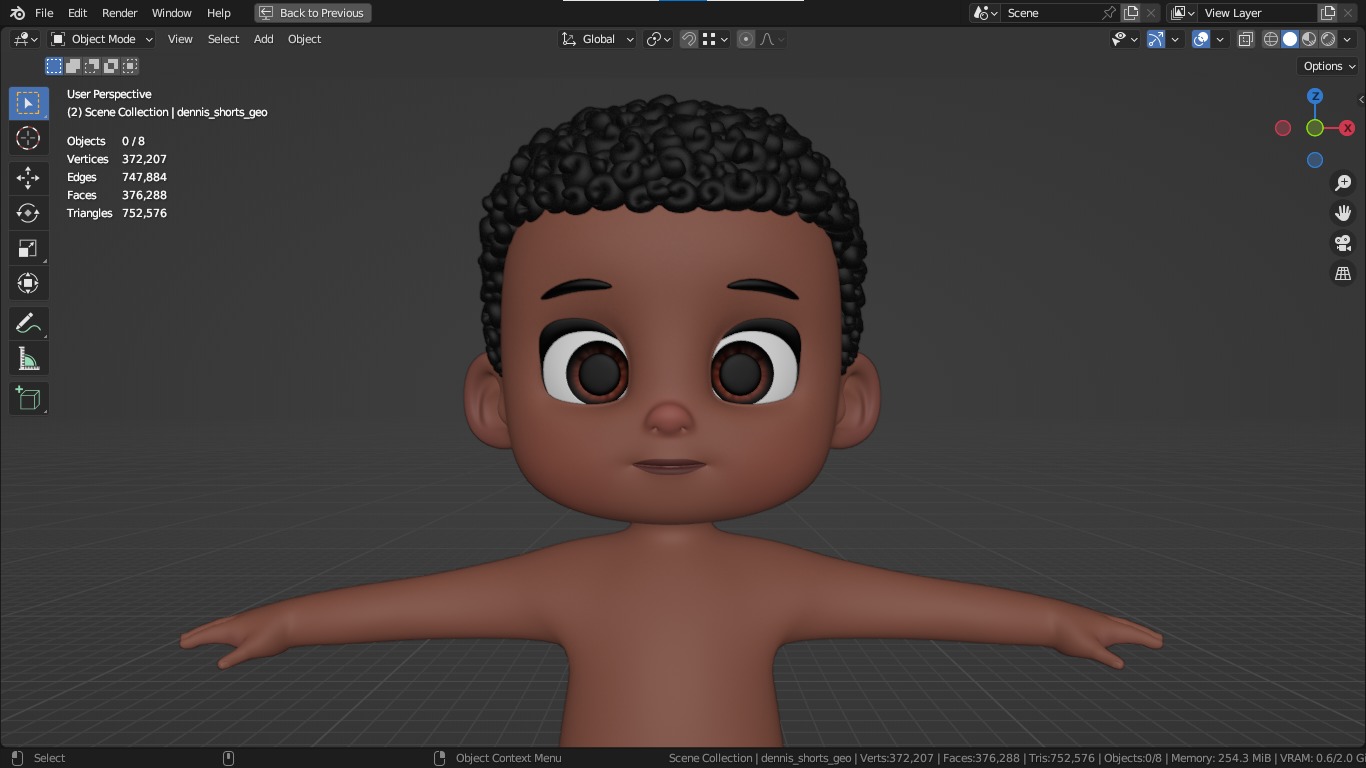Click the viewport zoom magnifier icon

tap(1343, 183)
